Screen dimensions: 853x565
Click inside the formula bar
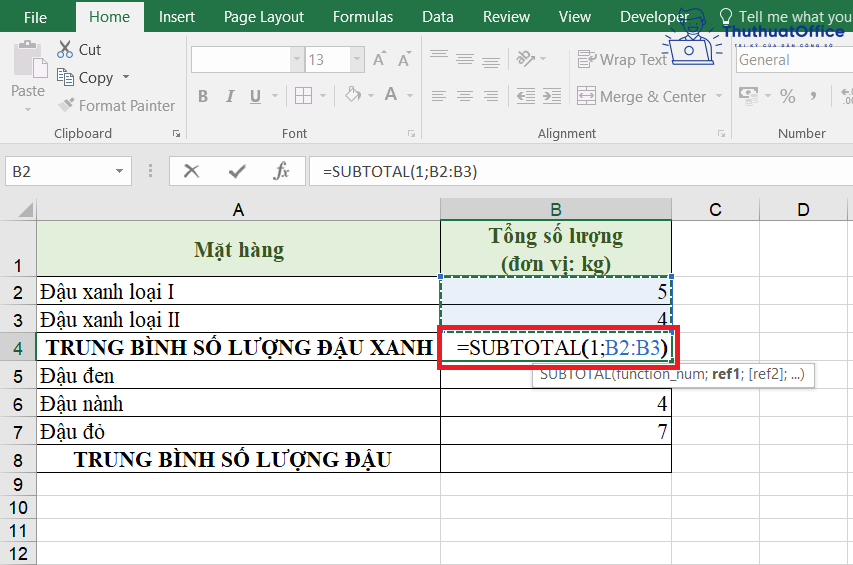coord(581,171)
